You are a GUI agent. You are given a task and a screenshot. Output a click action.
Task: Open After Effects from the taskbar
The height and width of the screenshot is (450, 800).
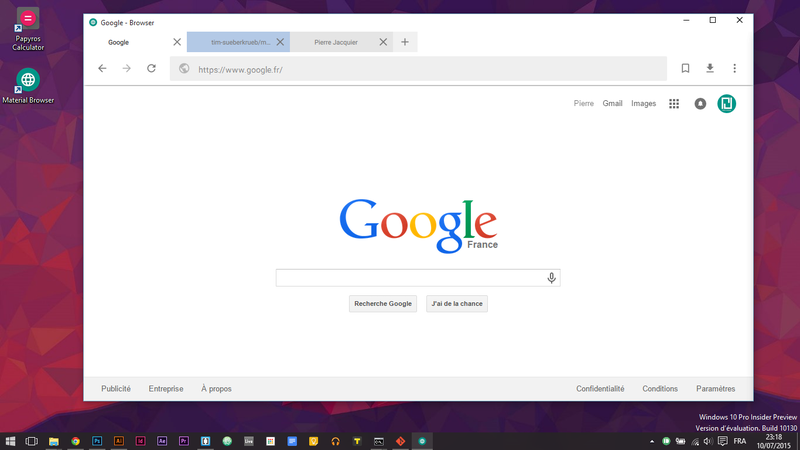coord(162,441)
